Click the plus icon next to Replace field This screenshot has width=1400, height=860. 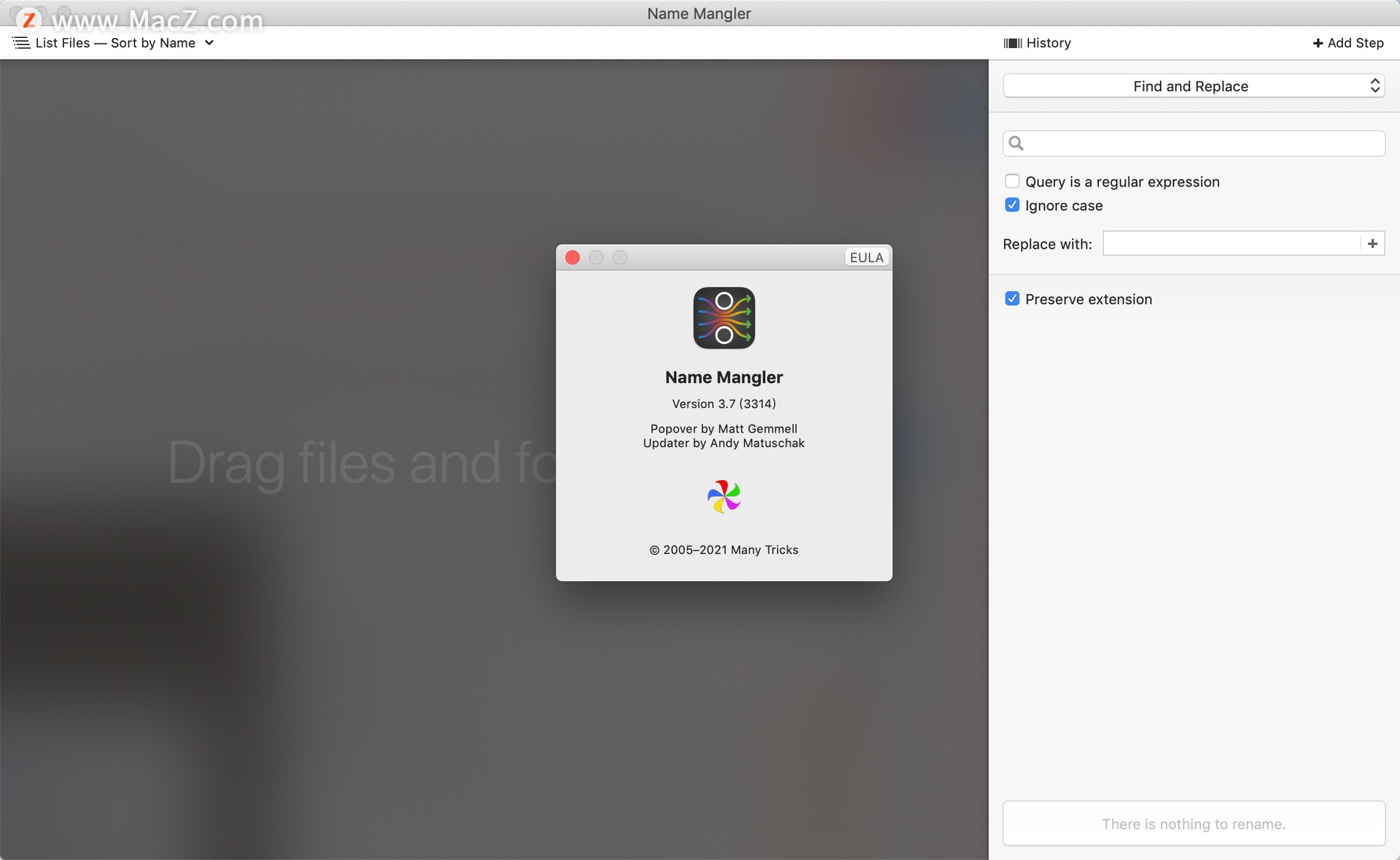pos(1374,243)
